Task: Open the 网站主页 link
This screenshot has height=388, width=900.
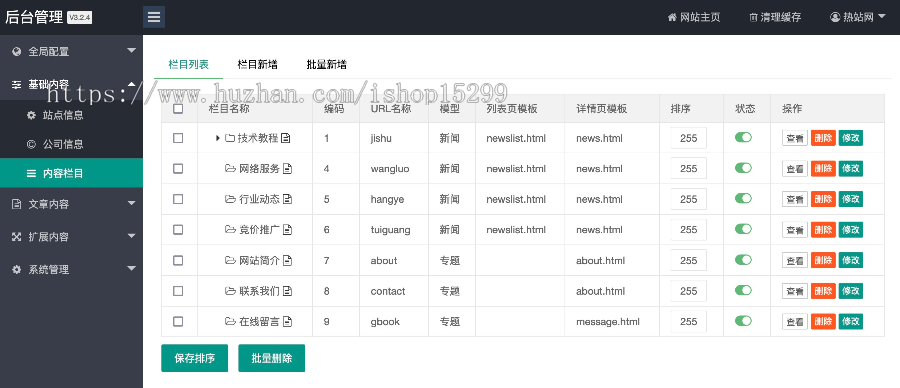Action: click(x=694, y=17)
